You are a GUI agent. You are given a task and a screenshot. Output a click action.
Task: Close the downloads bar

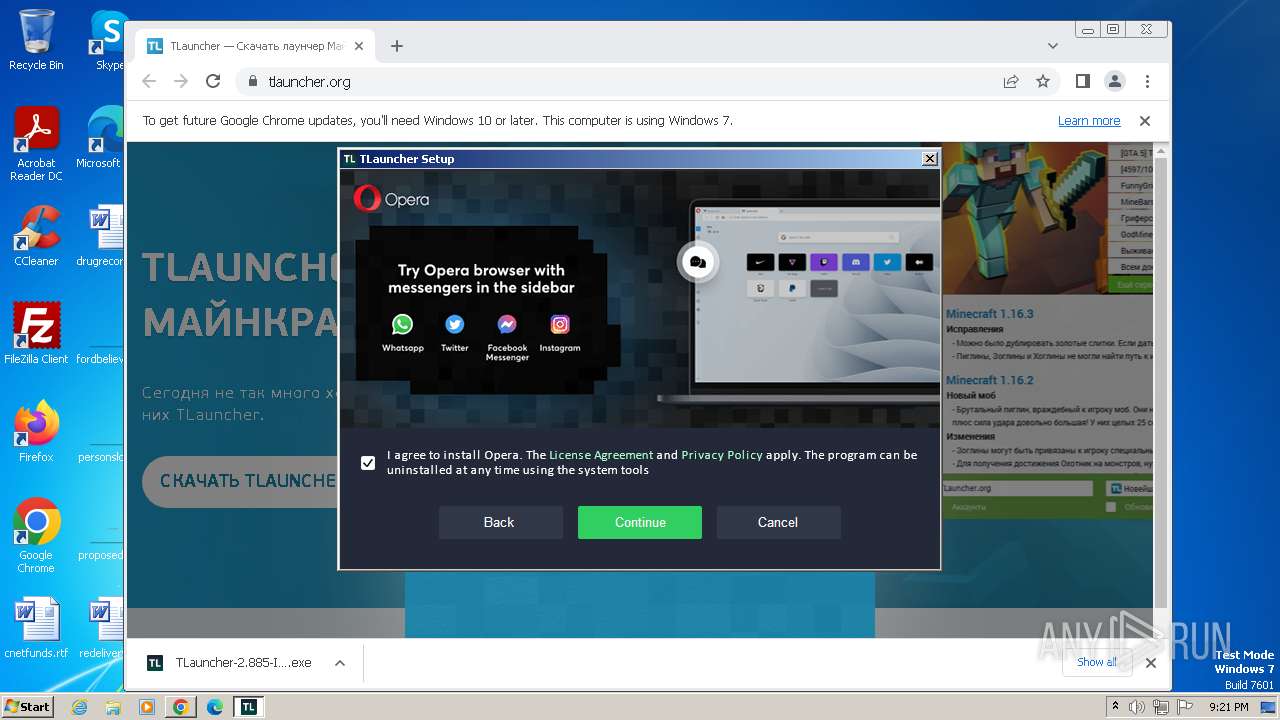[x=1150, y=663]
